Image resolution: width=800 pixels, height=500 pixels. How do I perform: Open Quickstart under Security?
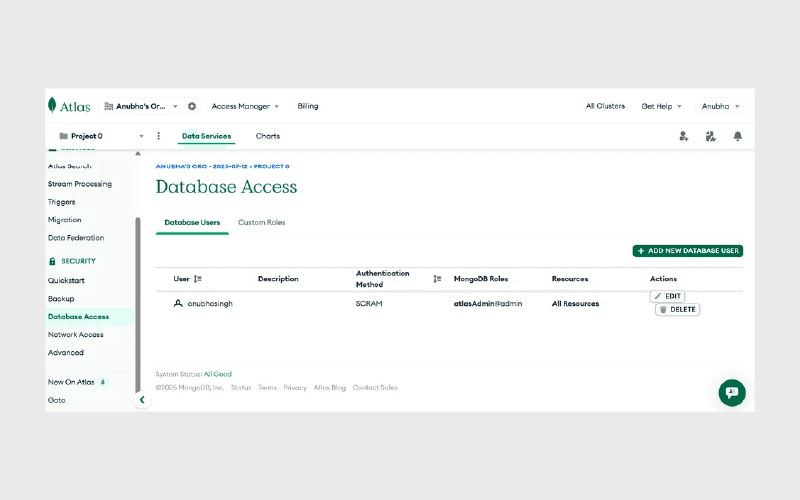(x=66, y=281)
